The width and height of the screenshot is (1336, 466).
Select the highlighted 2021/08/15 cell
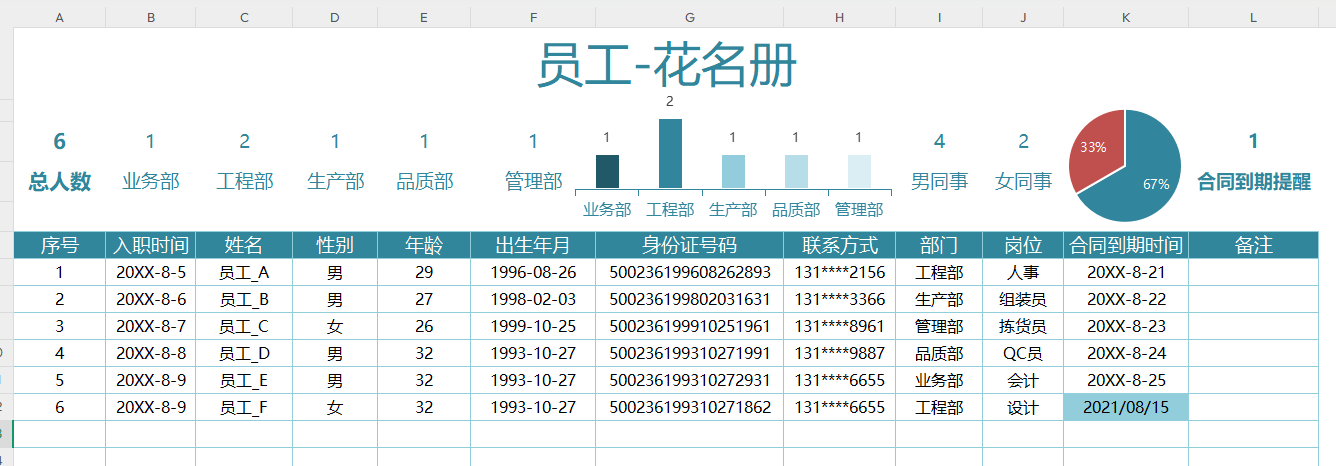pos(1126,407)
